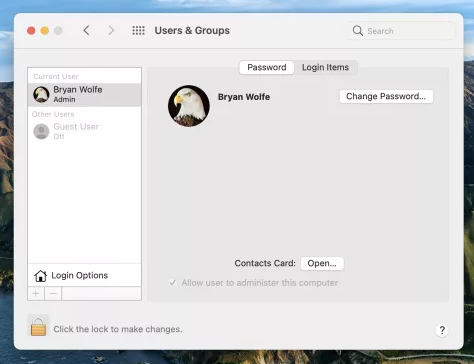Viewport: 474px width, 364px height.
Task: Go forward with the right chevron
Action: pyautogui.click(x=111, y=30)
